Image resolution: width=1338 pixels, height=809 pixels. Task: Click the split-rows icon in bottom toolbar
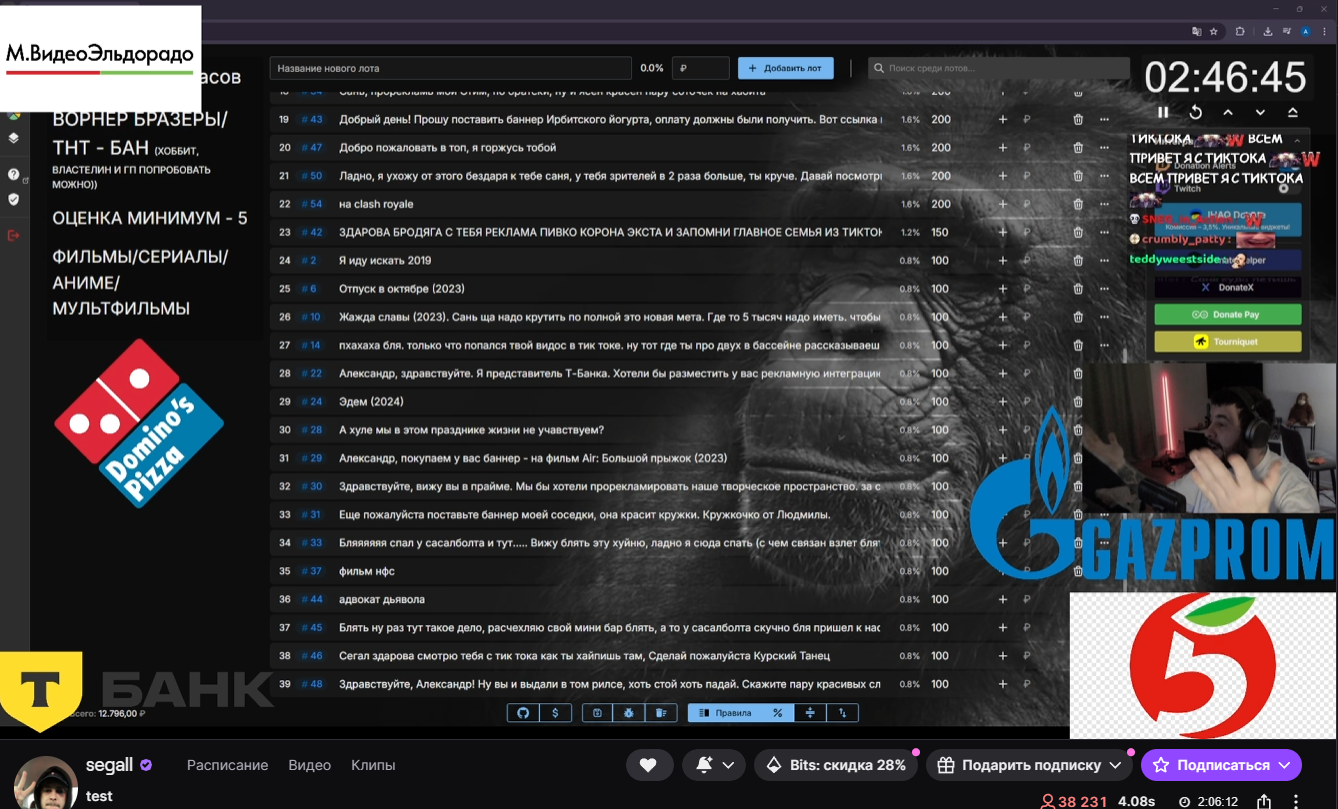point(810,713)
